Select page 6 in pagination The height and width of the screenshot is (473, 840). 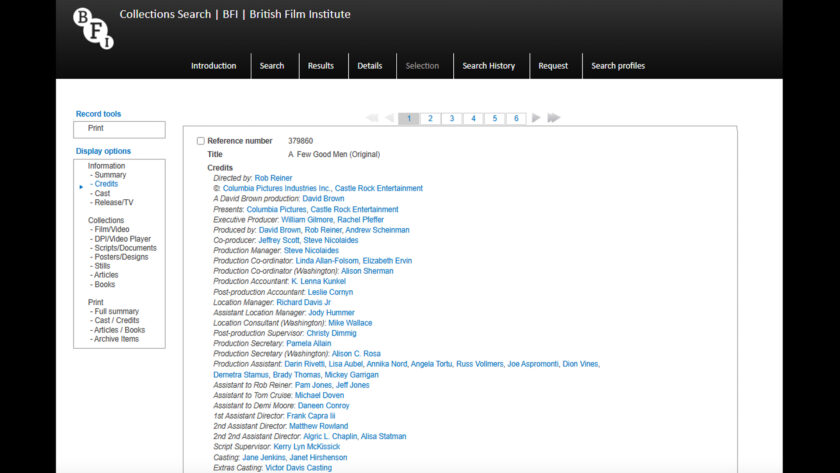coord(516,118)
